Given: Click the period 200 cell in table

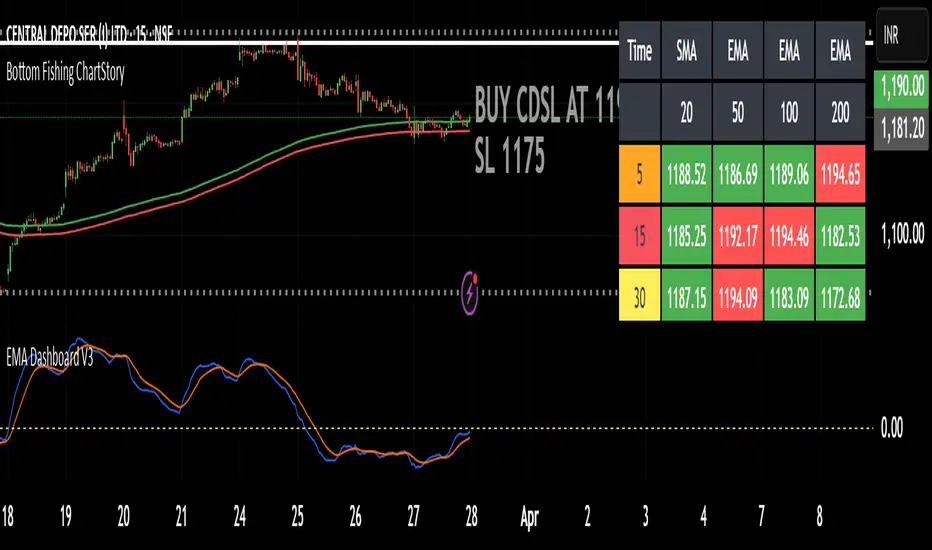Looking at the screenshot, I should pyautogui.click(x=840, y=112).
